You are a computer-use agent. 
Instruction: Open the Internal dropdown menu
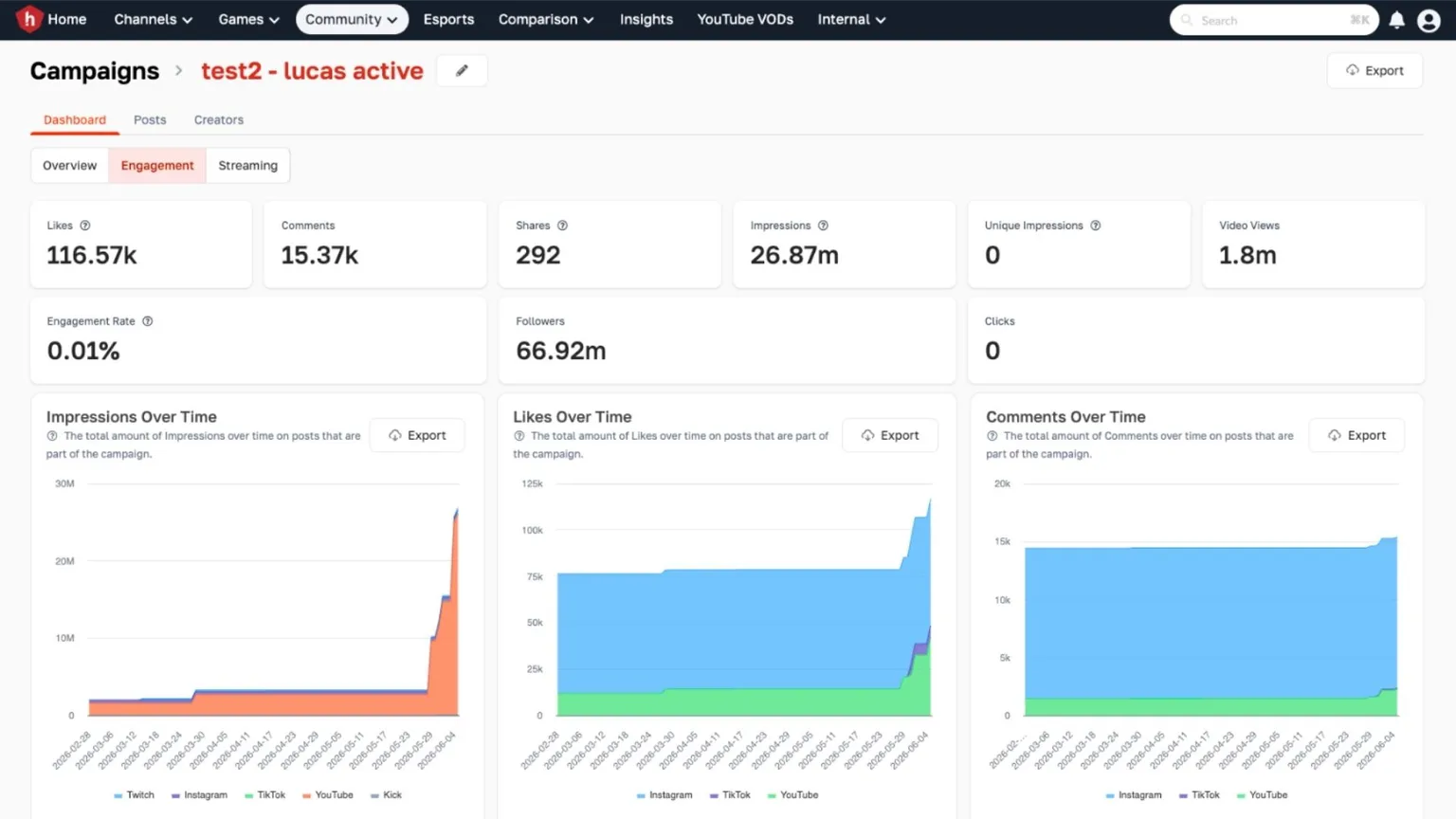pyautogui.click(x=851, y=19)
